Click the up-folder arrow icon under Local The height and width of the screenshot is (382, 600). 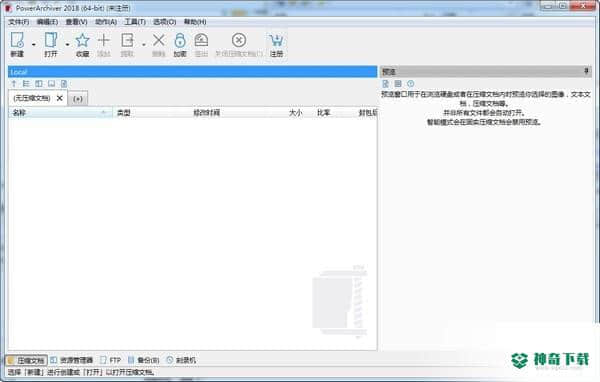click(14, 83)
